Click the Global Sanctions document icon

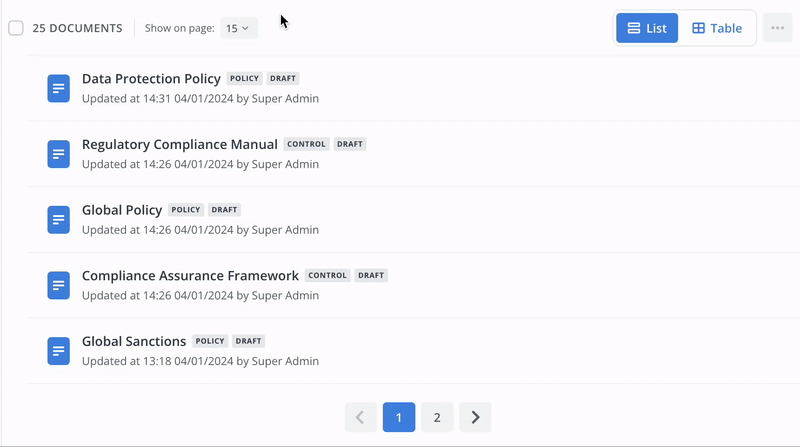(59, 351)
